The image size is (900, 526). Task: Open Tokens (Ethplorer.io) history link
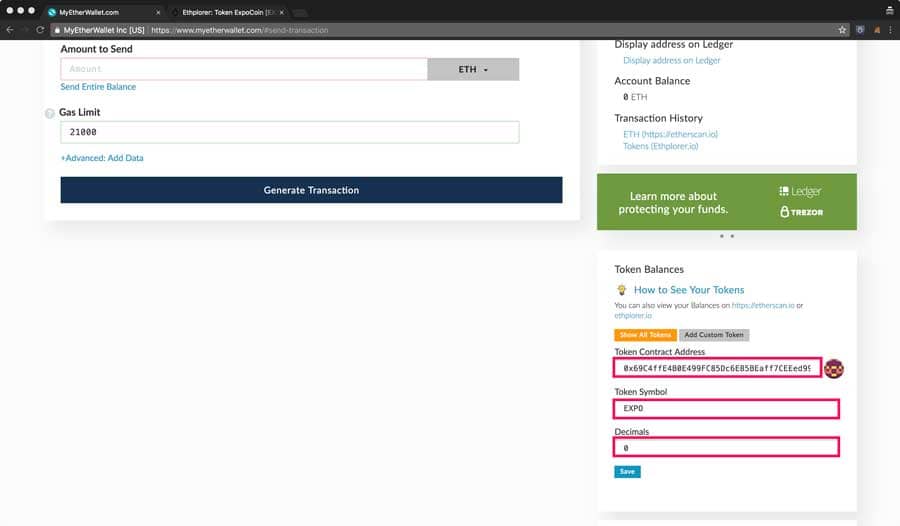coord(661,146)
